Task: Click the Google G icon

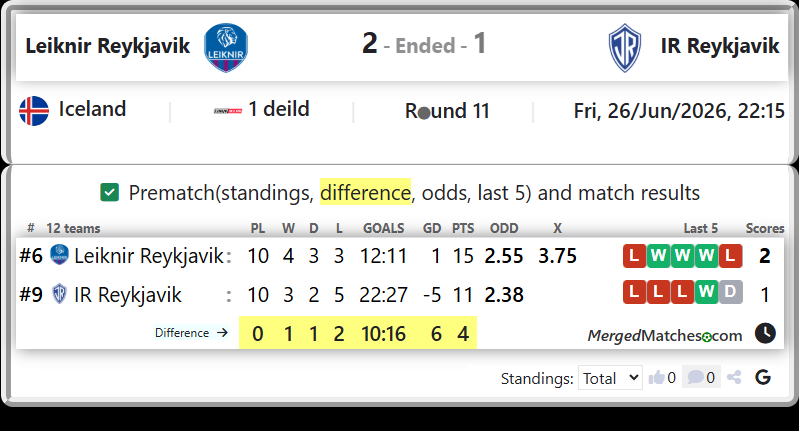Action: coord(763,378)
